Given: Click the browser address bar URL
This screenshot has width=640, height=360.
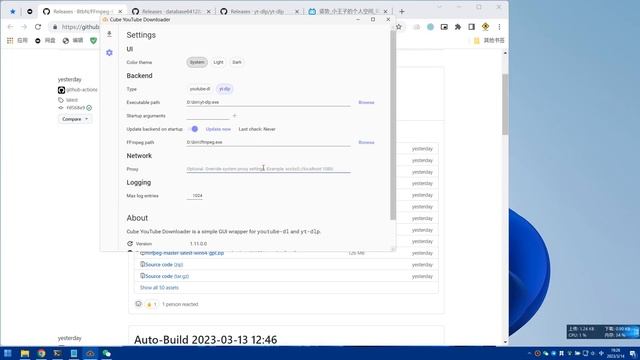Looking at the screenshot, I should (x=80, y=27).
